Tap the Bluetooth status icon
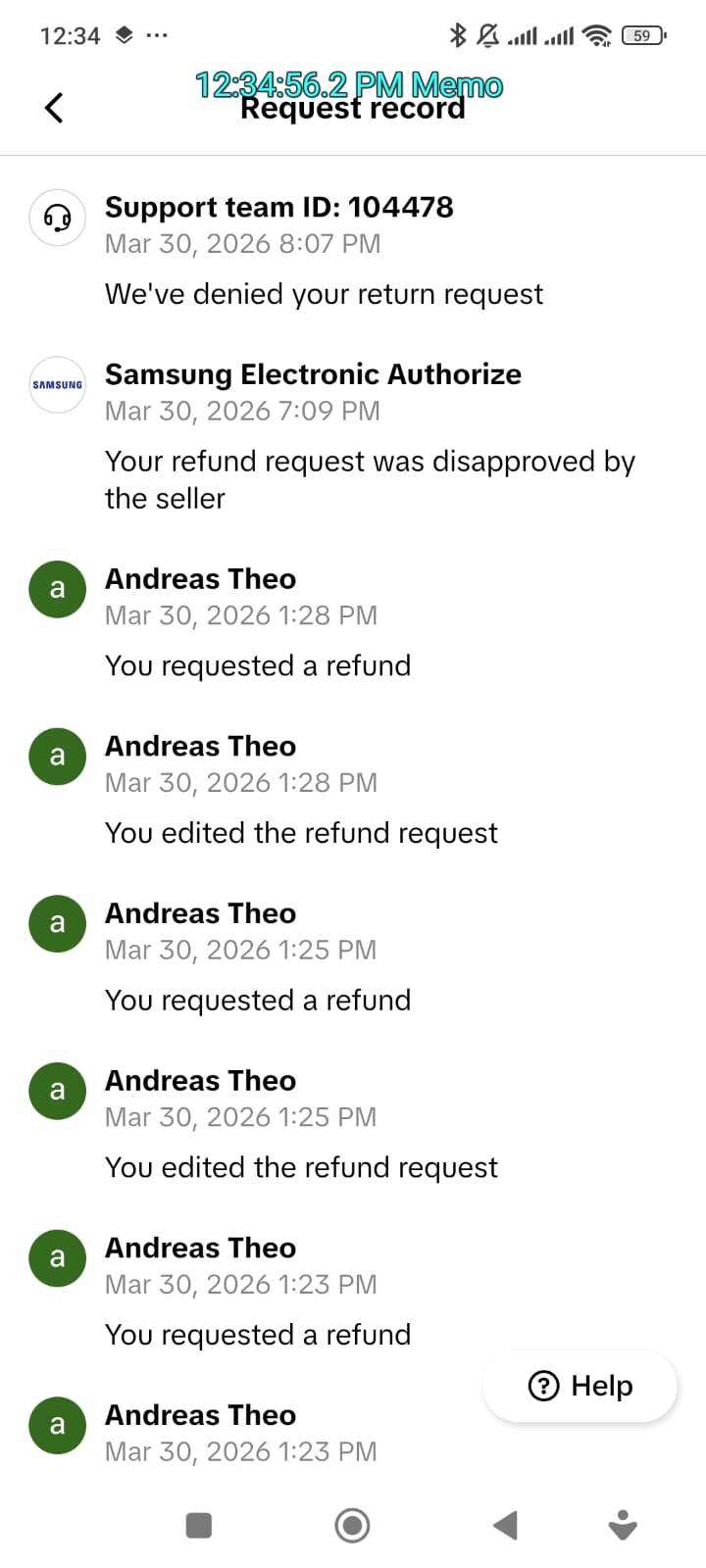Image resolution: width=706 pixels, height=1568 pixels. click(457, 36)
